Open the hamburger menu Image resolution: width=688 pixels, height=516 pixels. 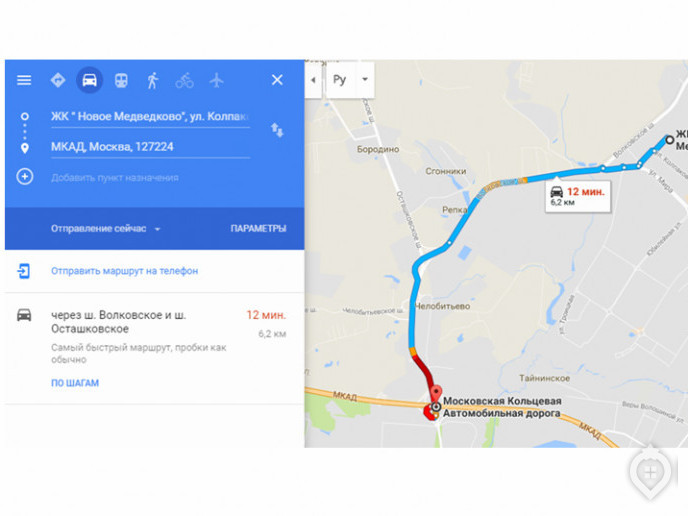point(24,80)
